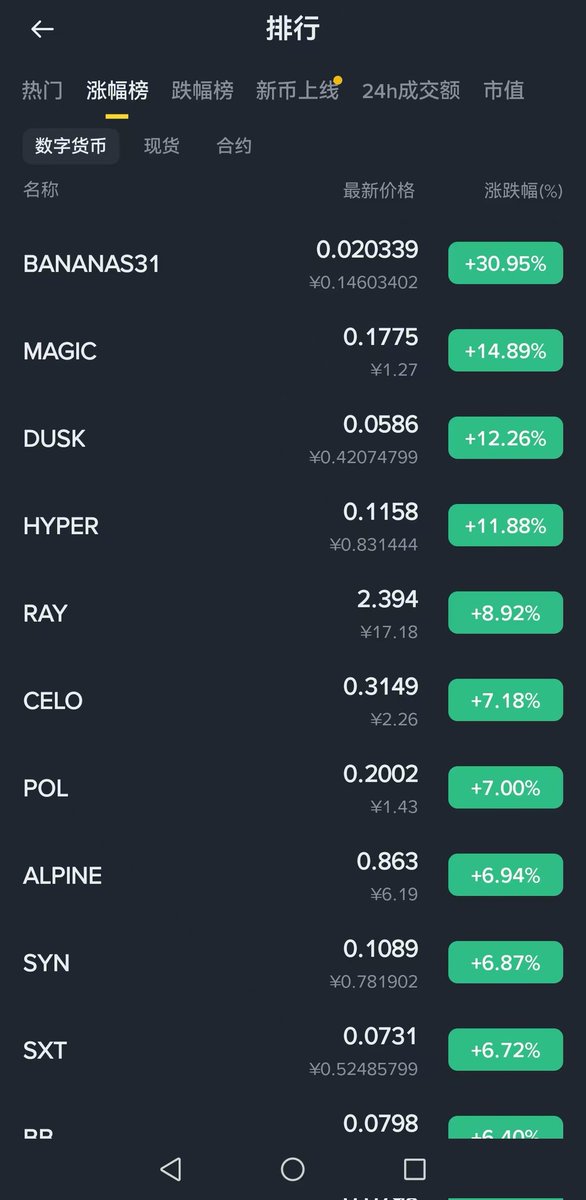Open the 新币上线 tab
This screenshot has height=1200, width=586.
tap(297, 91)
